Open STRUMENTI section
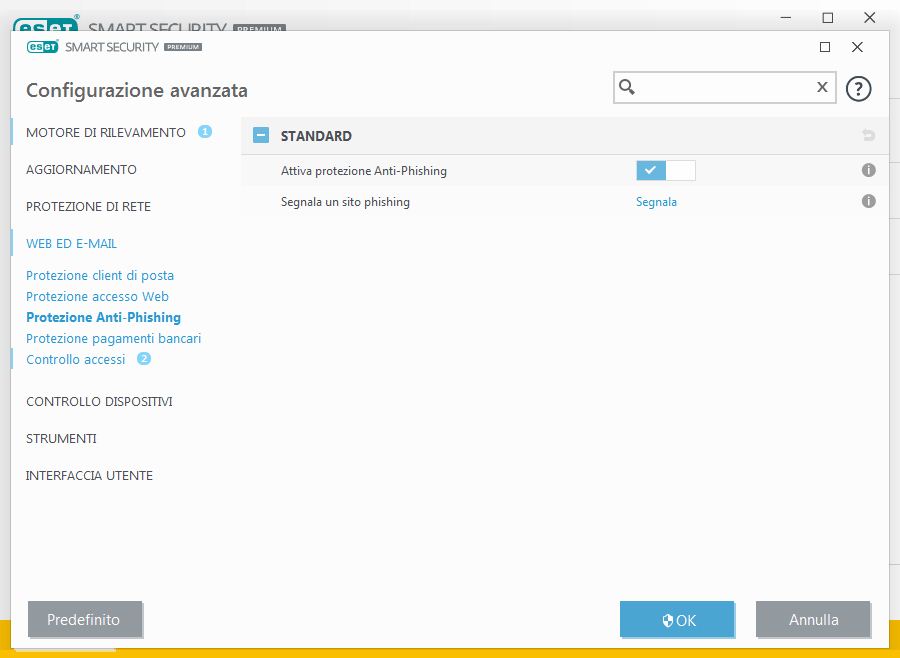This screenshot has width=900, height=658. pyautogui.click(x=61, y=439)
